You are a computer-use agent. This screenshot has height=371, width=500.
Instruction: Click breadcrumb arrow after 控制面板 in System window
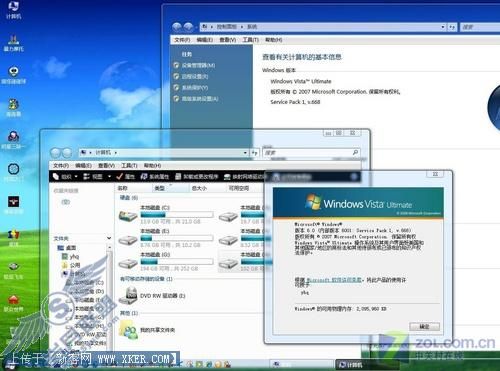242,27
